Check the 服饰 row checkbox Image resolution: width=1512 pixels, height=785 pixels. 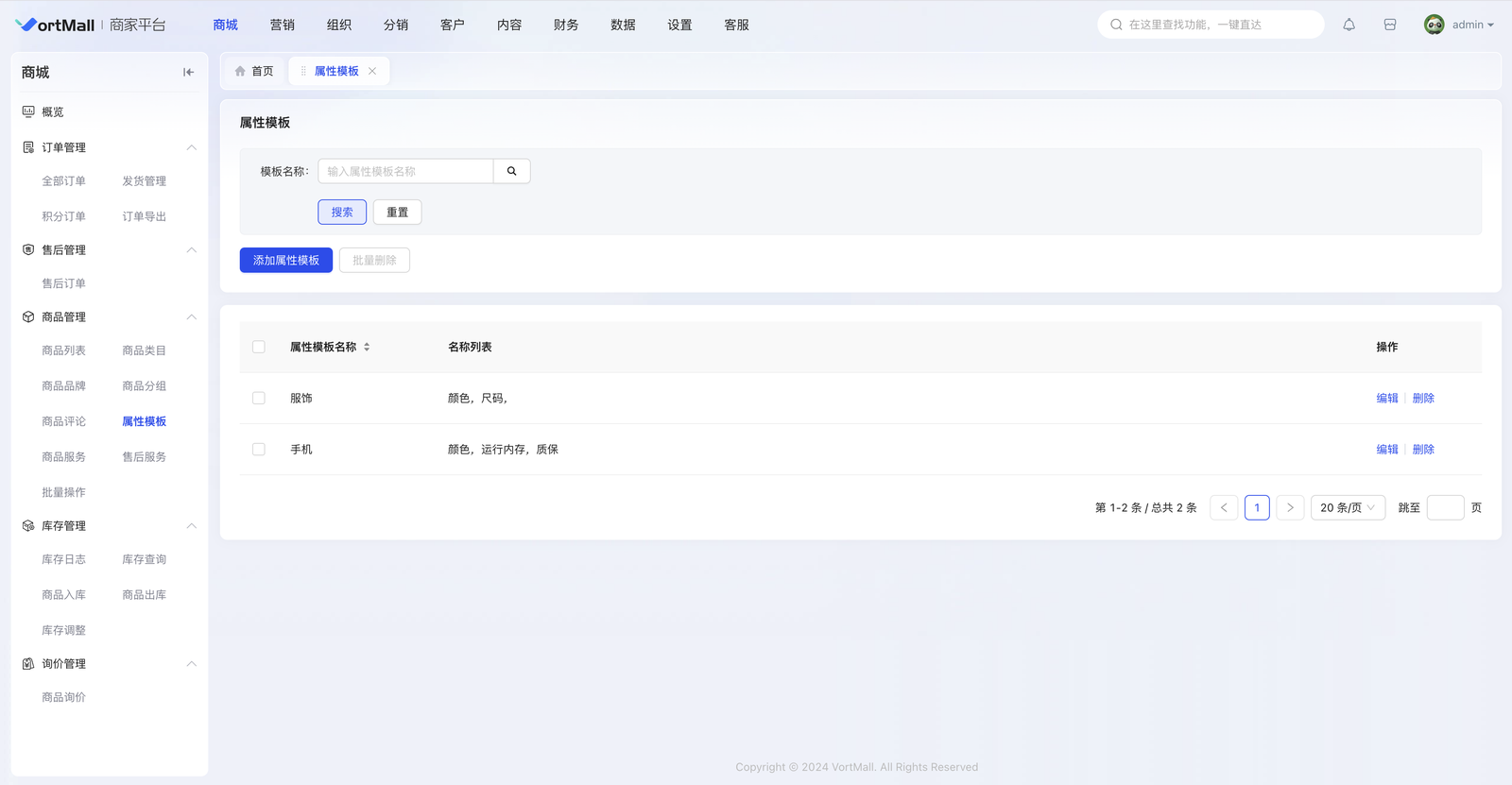pos(259,398)
